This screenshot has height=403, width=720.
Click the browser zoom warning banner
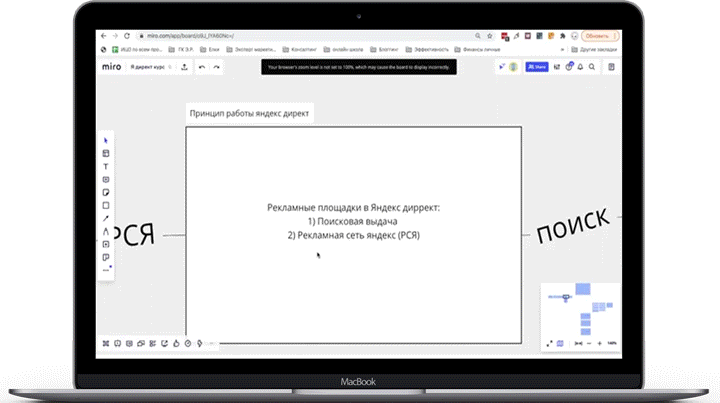click(x=359, y=67)
